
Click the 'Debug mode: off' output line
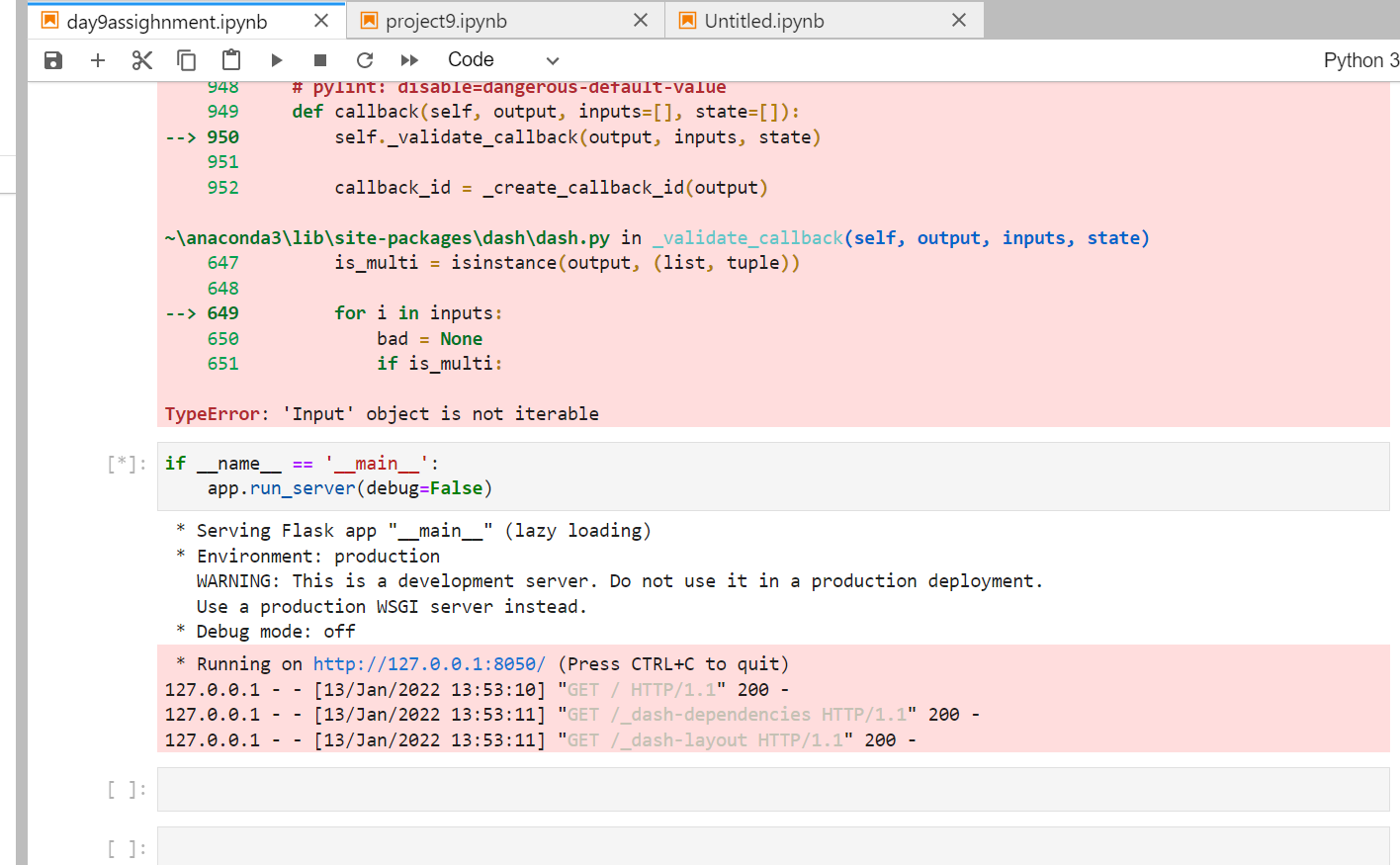265,632
